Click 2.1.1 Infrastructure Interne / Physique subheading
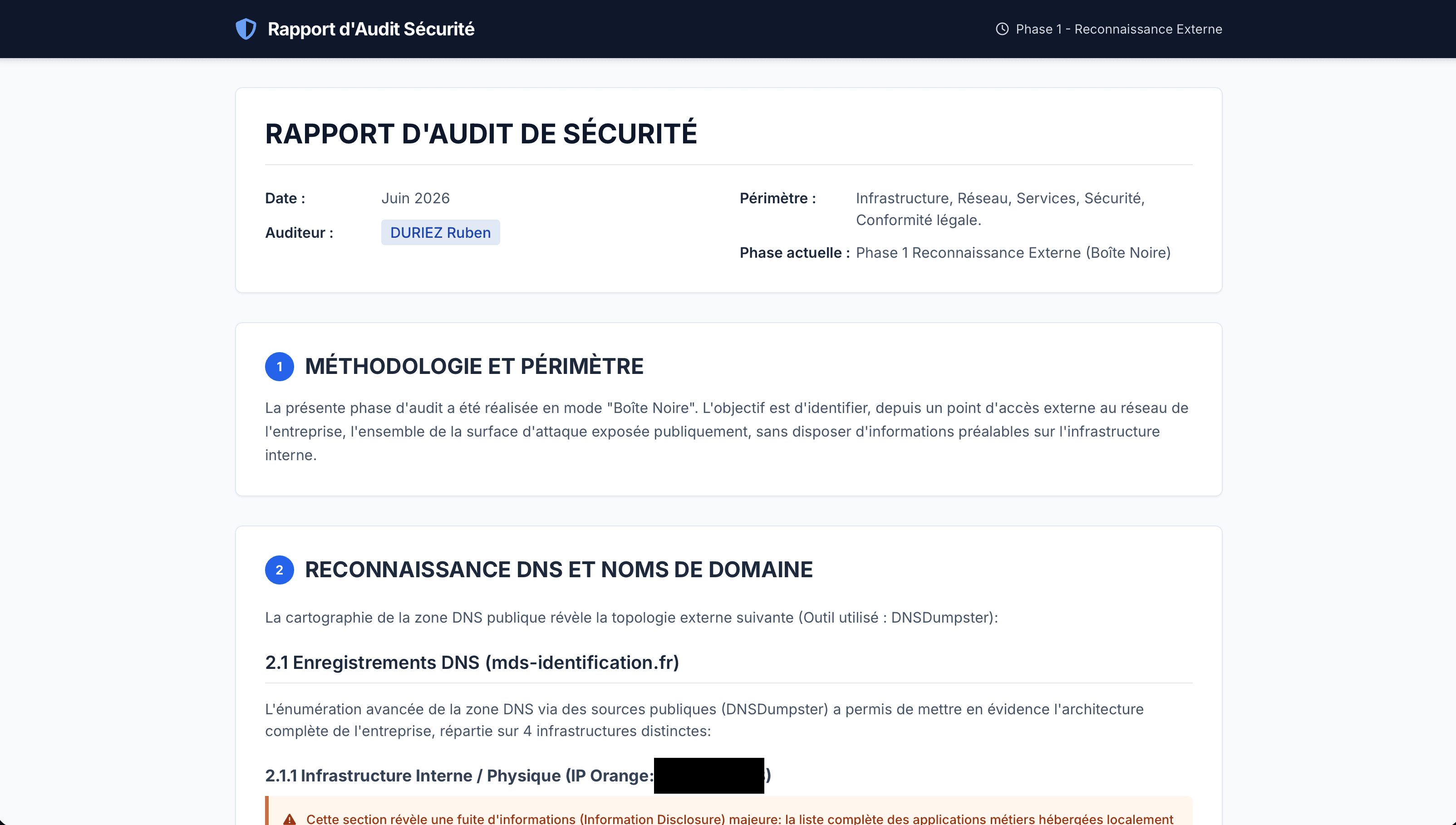 tap(518, 776)
